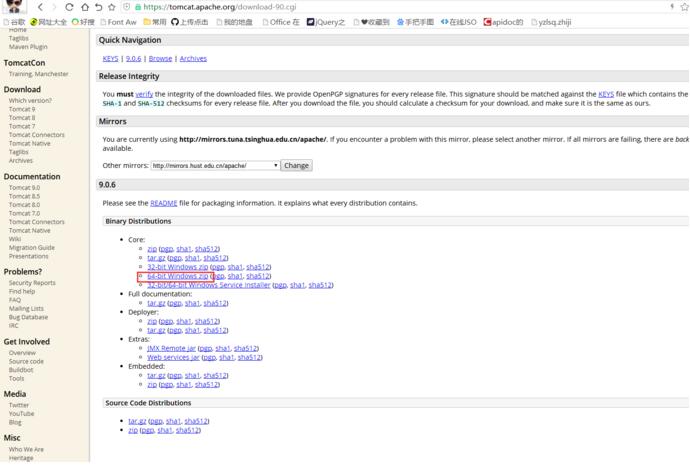Download the source code zip
Screen dimensions: 690x468
click(x=133, y=430)
